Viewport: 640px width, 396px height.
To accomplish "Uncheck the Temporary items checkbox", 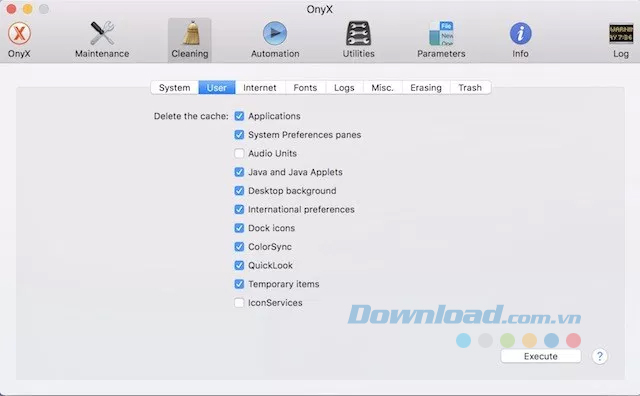I will (x=239, y=284).
